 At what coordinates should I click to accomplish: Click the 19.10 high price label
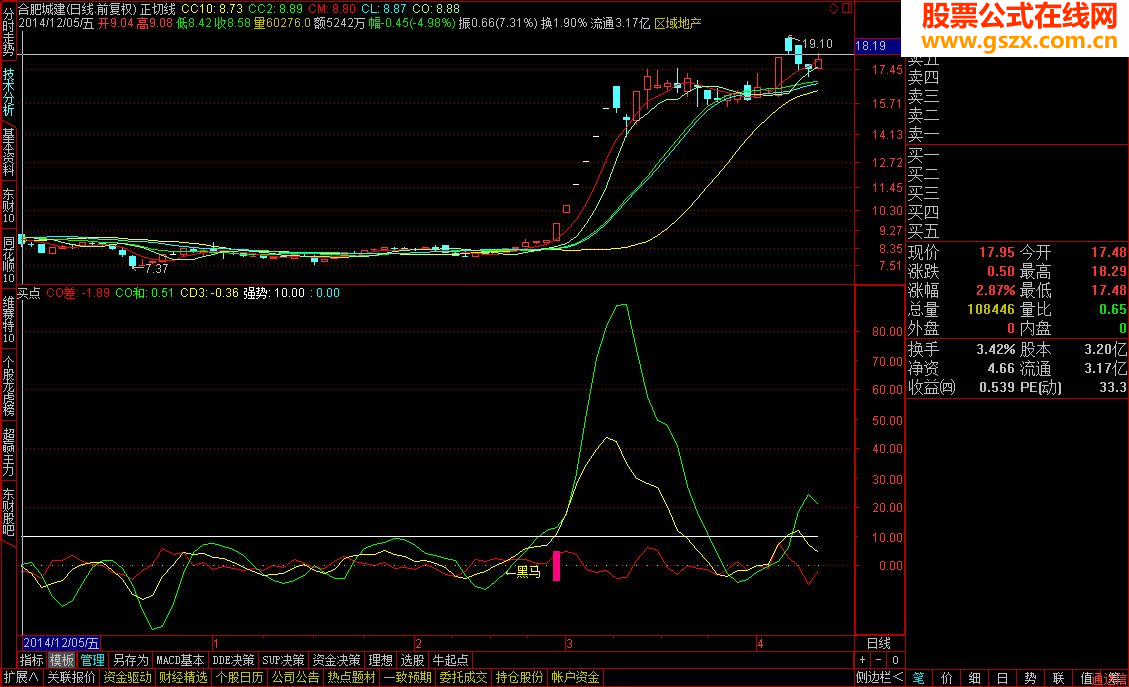(817, 44)
